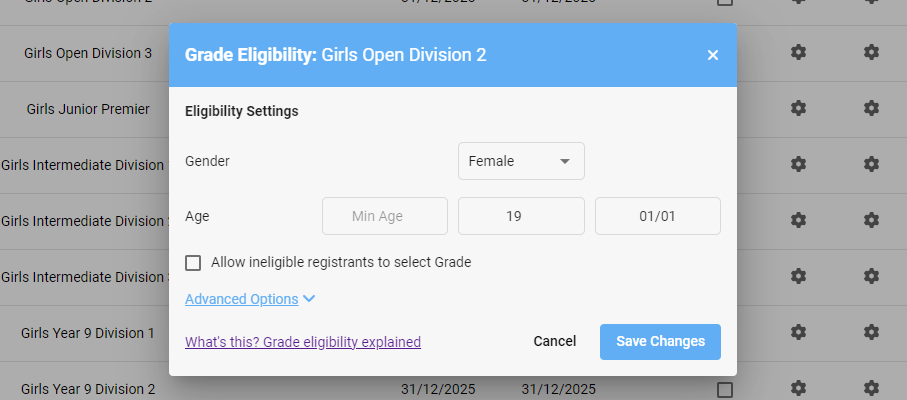
Task: Open the first gear icon for Girls Open Division 3
Action: point(798,53)
